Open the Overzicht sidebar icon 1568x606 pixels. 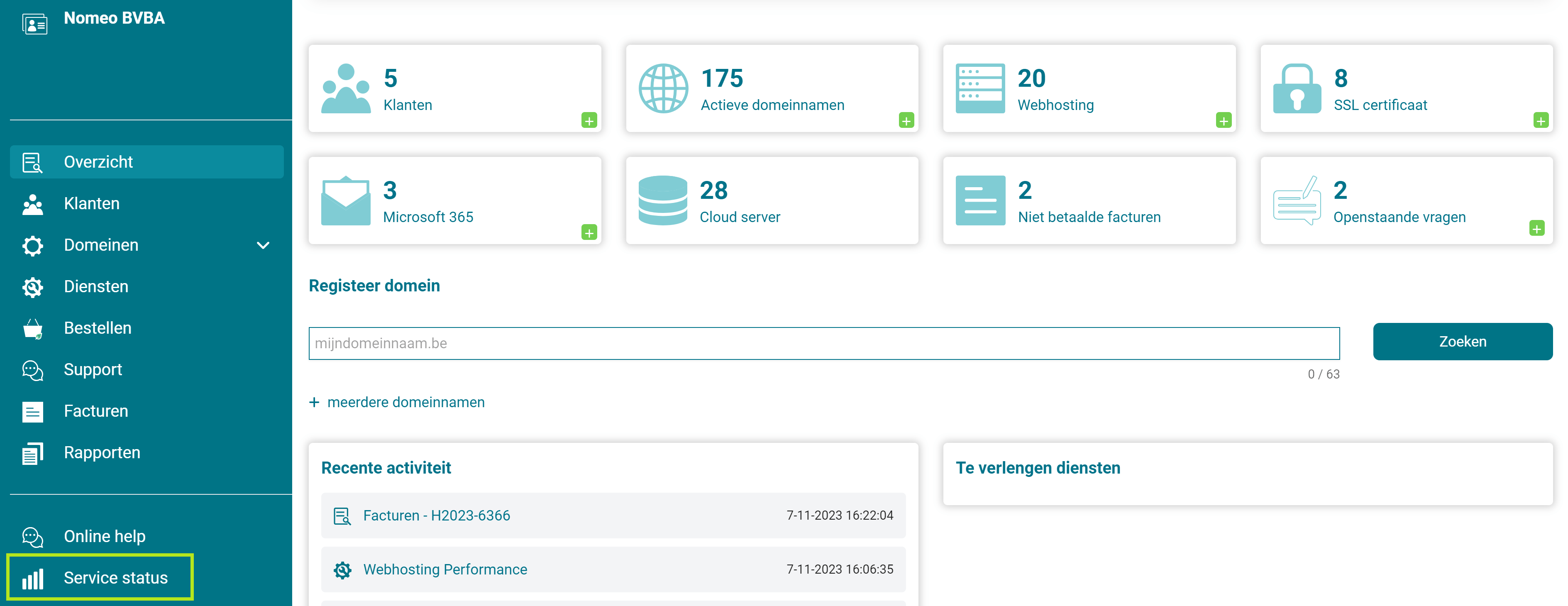tap(32, 163)
